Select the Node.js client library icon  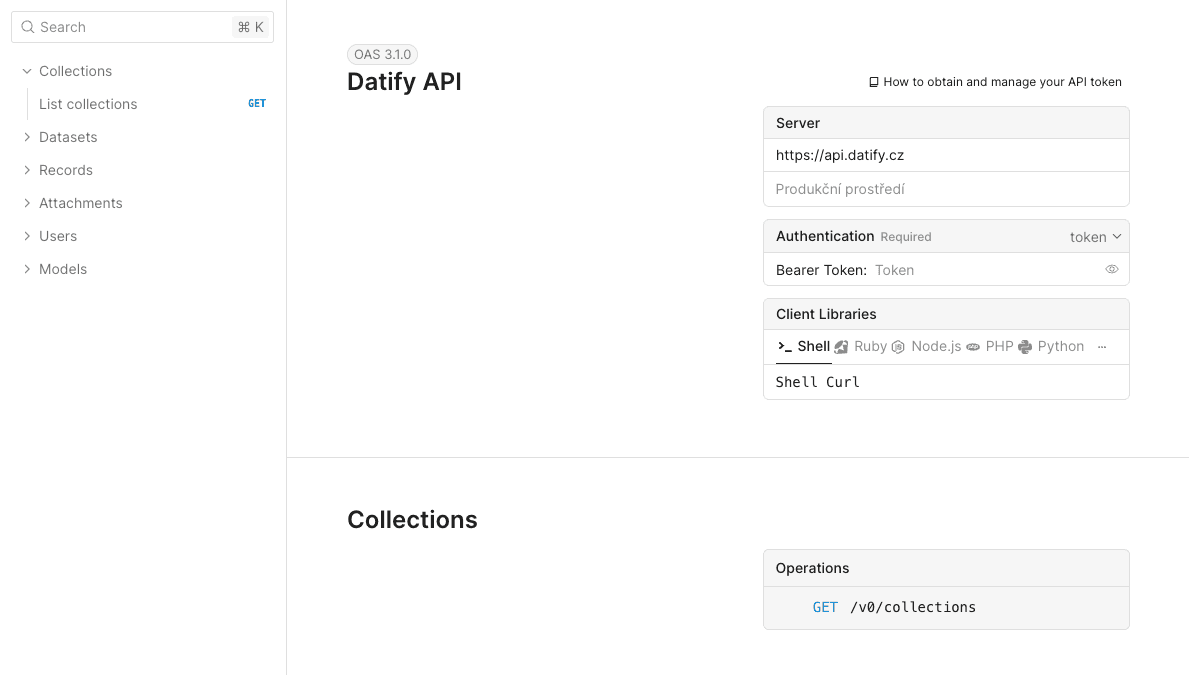(901, 346)
